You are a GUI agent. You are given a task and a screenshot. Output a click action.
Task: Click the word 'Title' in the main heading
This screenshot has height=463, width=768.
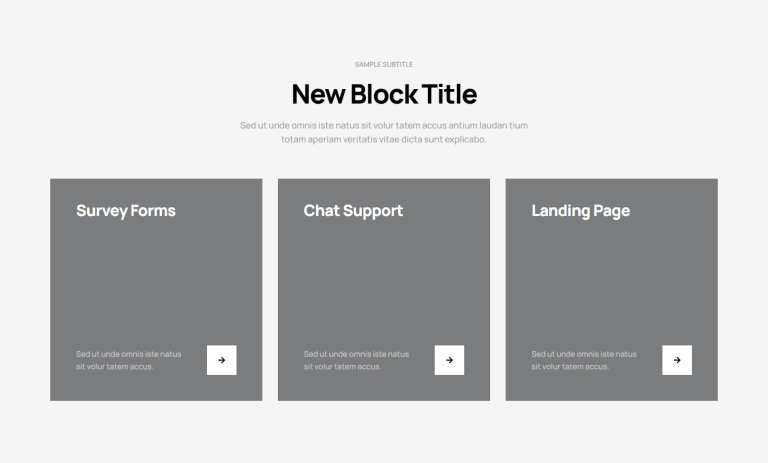[449, 94]
